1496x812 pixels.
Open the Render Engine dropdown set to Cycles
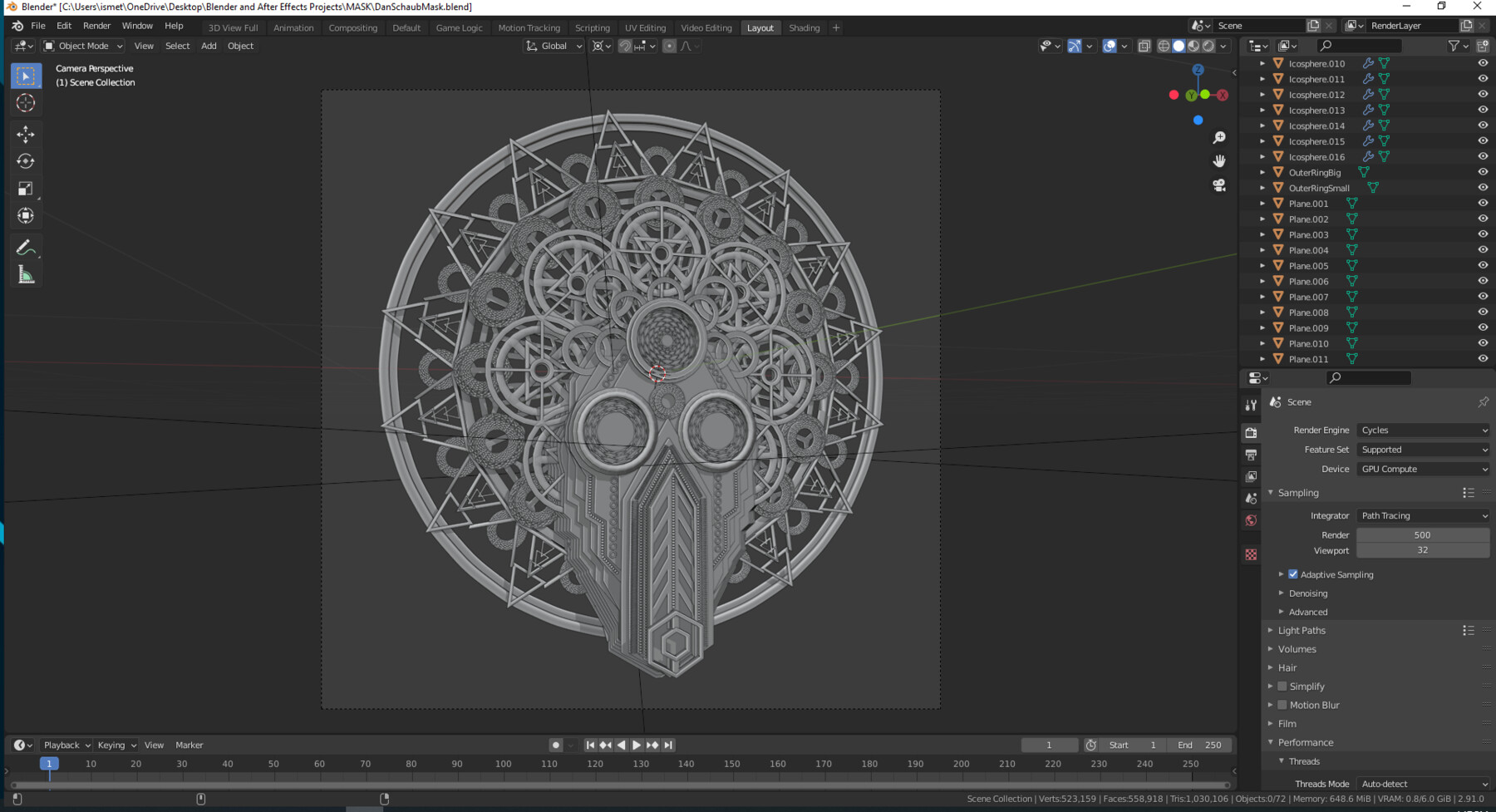(x=1423, y=430)
